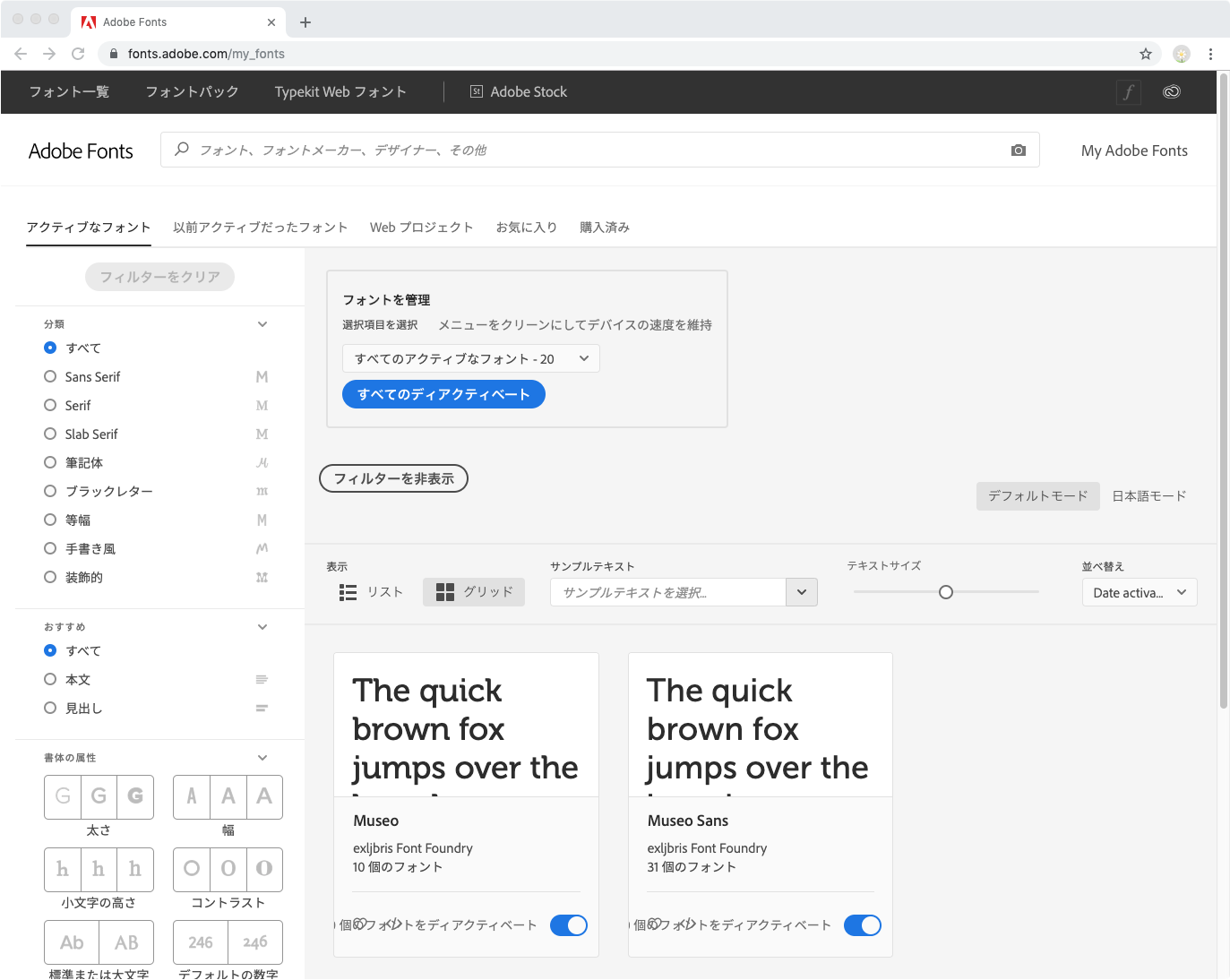
Task: Open the Typekit Web フォント link
Action: [x=340, y=91]
